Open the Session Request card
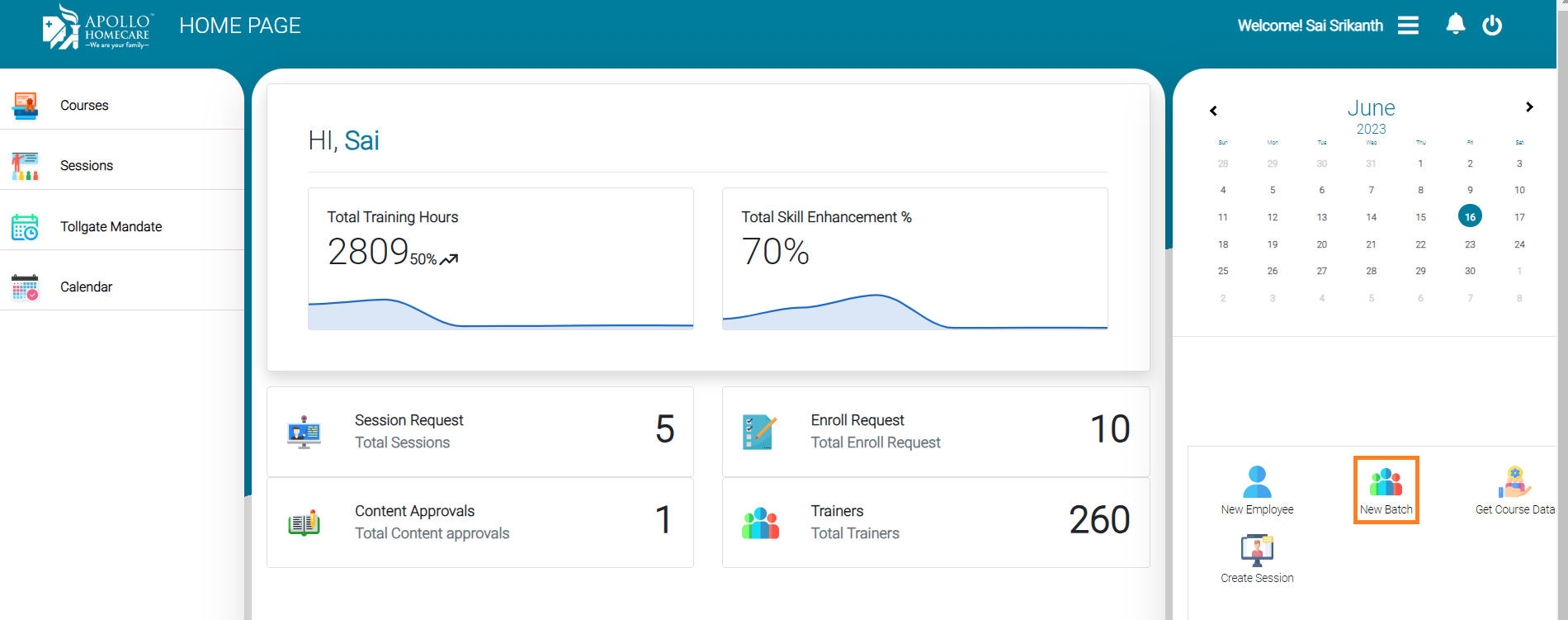The image size is (1568, 620). pos(480,432)
